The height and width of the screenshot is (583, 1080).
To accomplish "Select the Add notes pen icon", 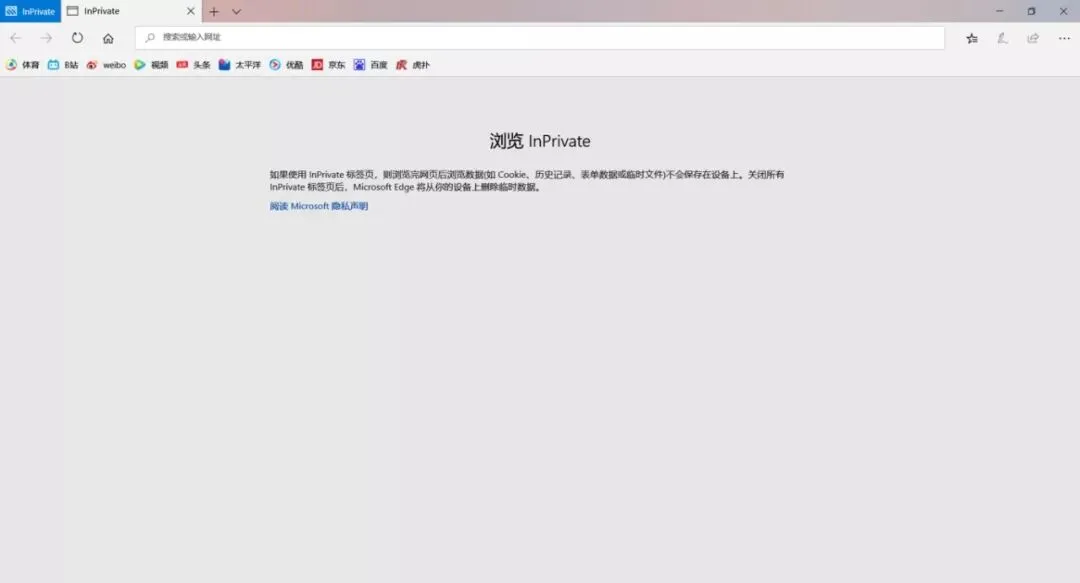I will click(1002, 37).
